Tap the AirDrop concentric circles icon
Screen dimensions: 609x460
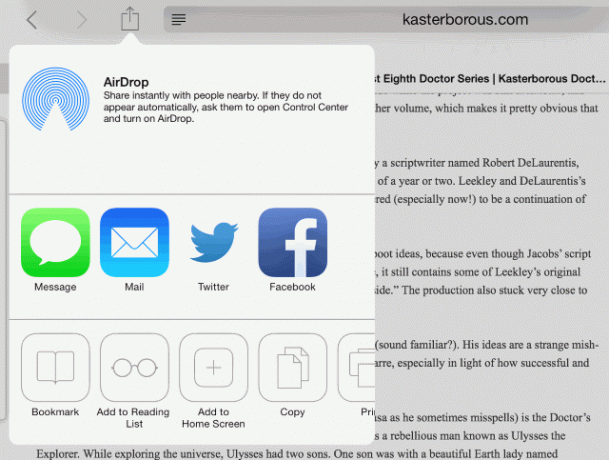click(56, 99)
